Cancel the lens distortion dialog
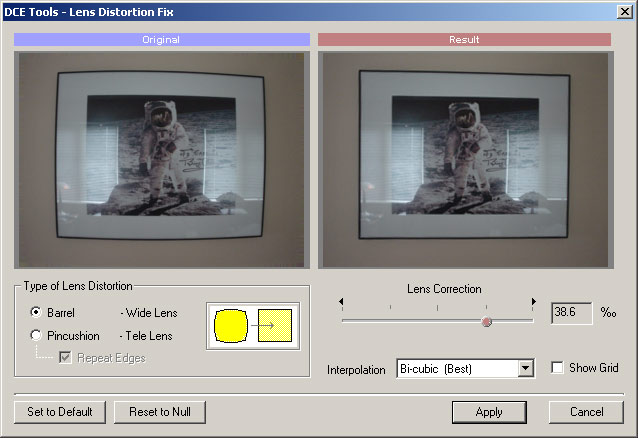 (x=586, y=412)
